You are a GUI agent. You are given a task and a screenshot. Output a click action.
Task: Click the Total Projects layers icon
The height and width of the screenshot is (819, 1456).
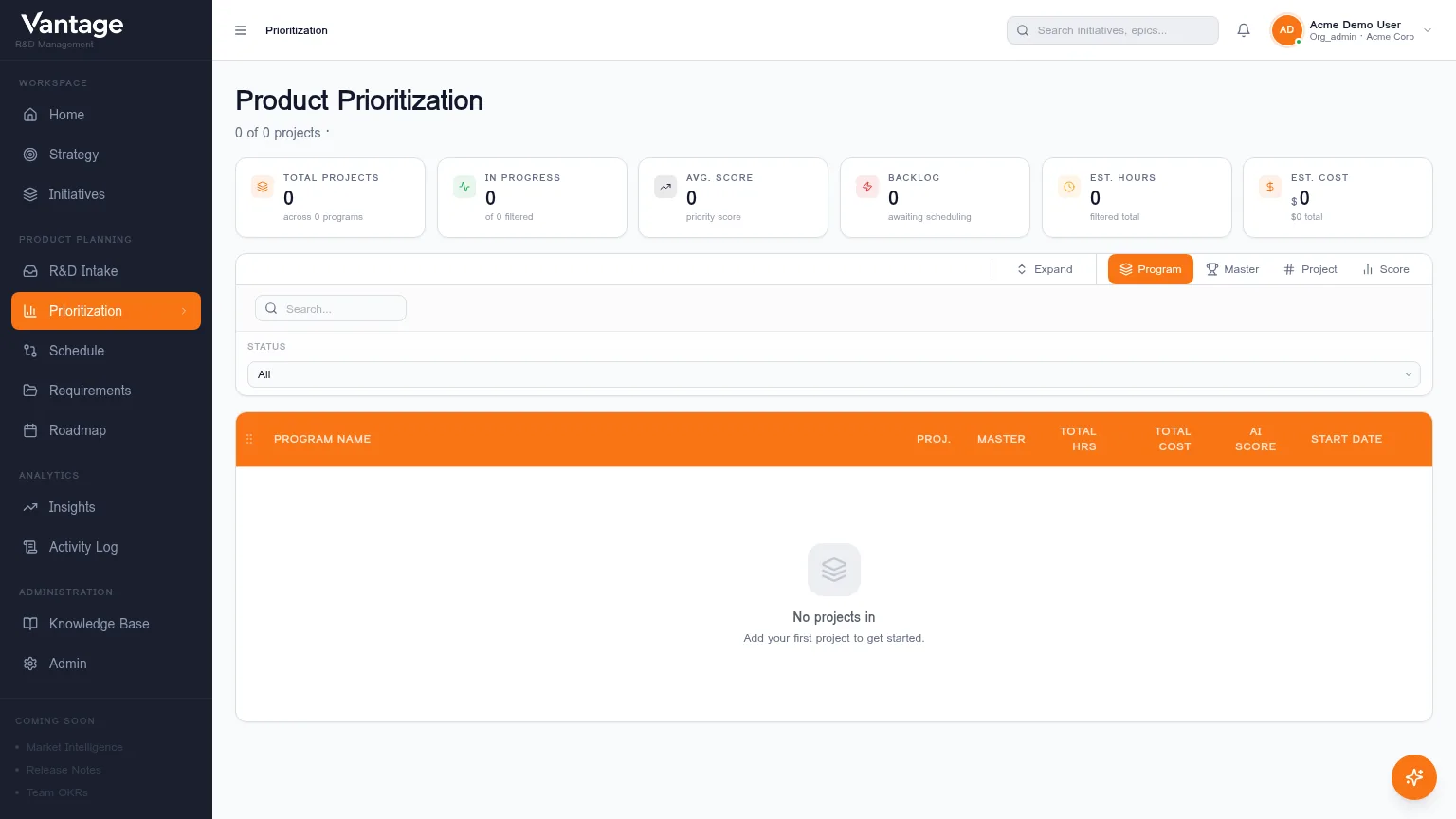pyautogui.click(x=263, y=187)
